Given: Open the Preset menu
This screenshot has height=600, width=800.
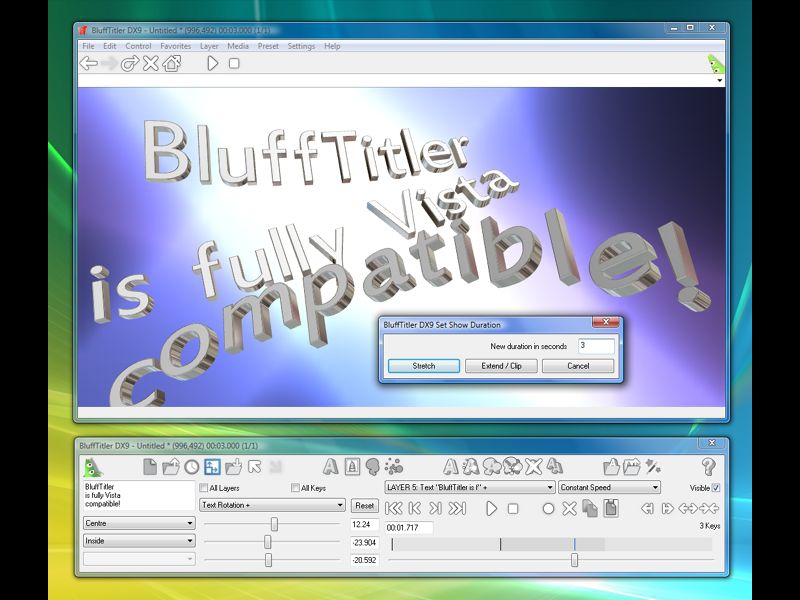Looking at the screenshot, I should coord(267,46).
